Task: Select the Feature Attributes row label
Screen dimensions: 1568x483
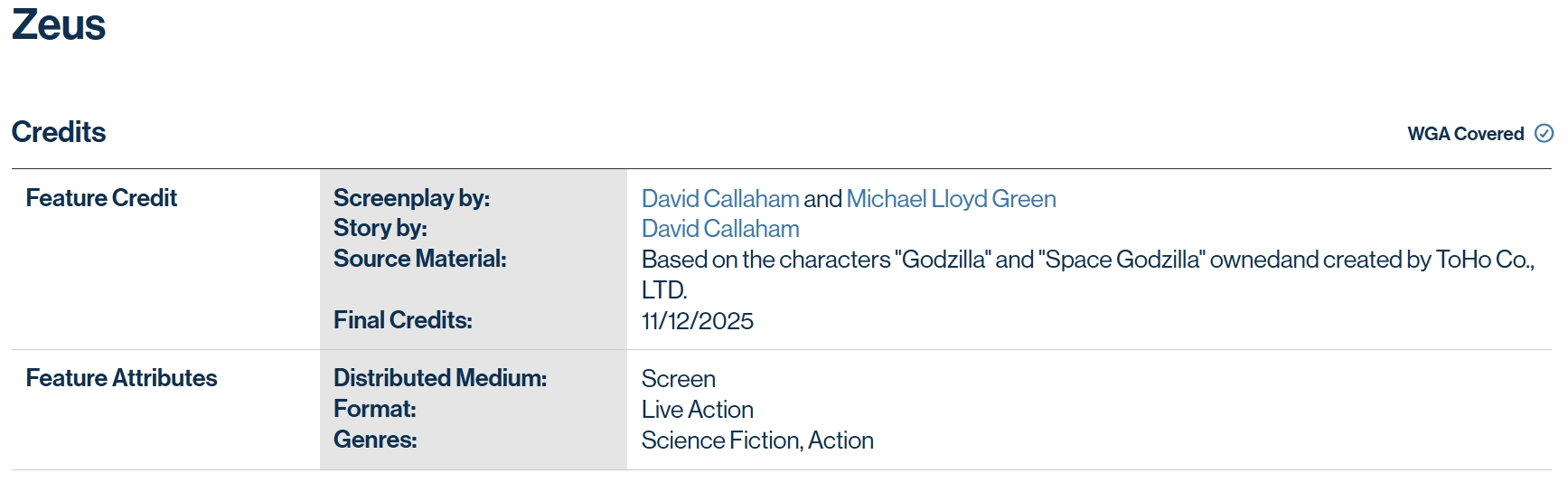Action: coord(121,378)
